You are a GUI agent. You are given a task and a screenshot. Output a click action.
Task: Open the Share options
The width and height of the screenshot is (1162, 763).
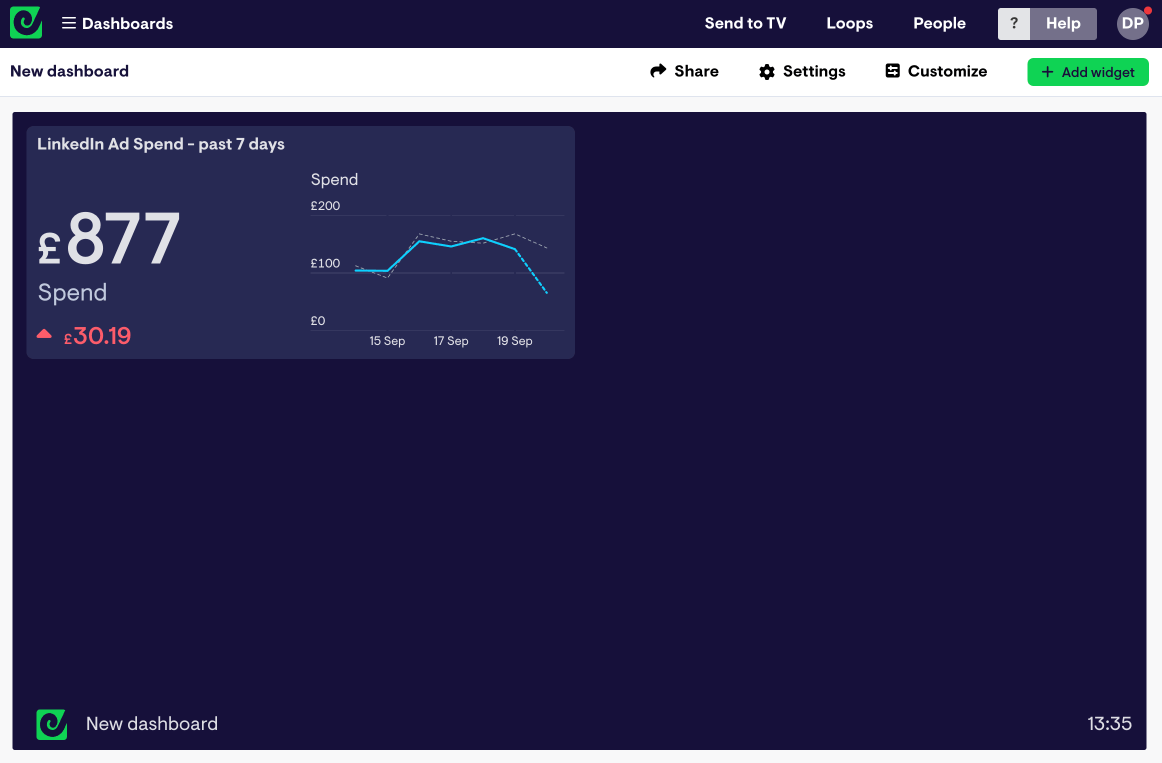tap(684, 71)
